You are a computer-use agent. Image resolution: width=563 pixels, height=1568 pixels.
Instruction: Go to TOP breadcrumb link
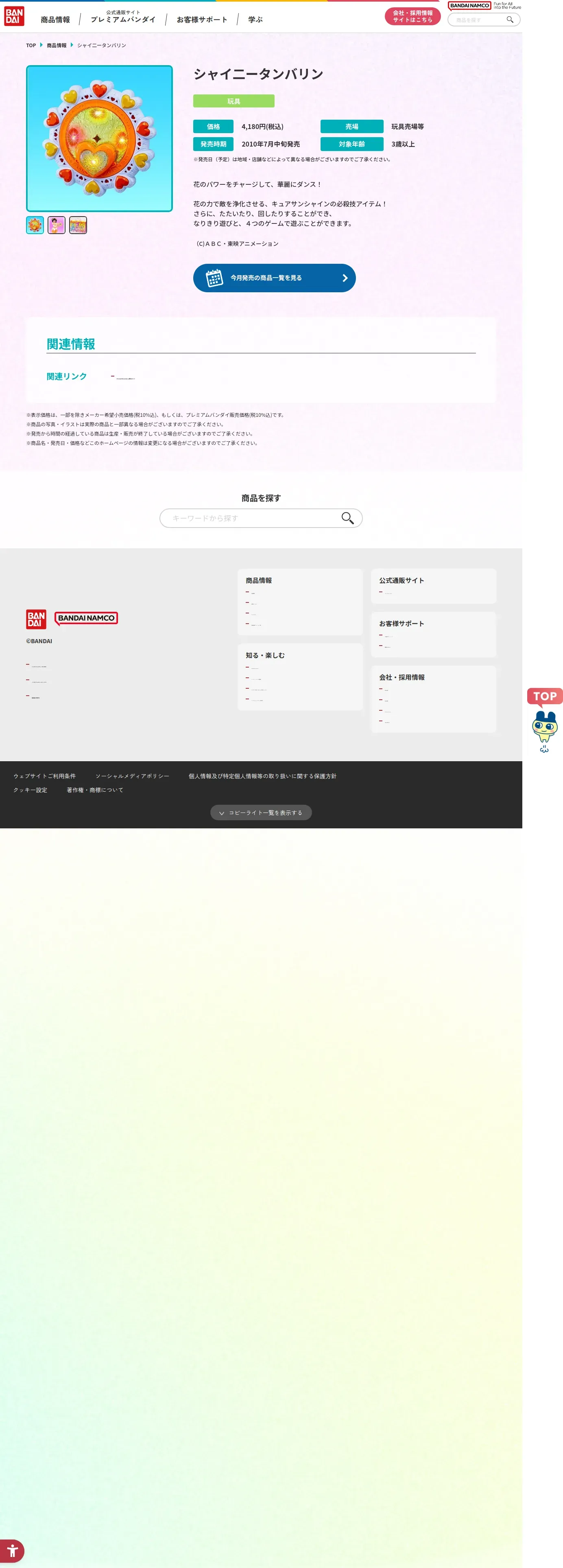pyautogui.click(x=31, y=46)
